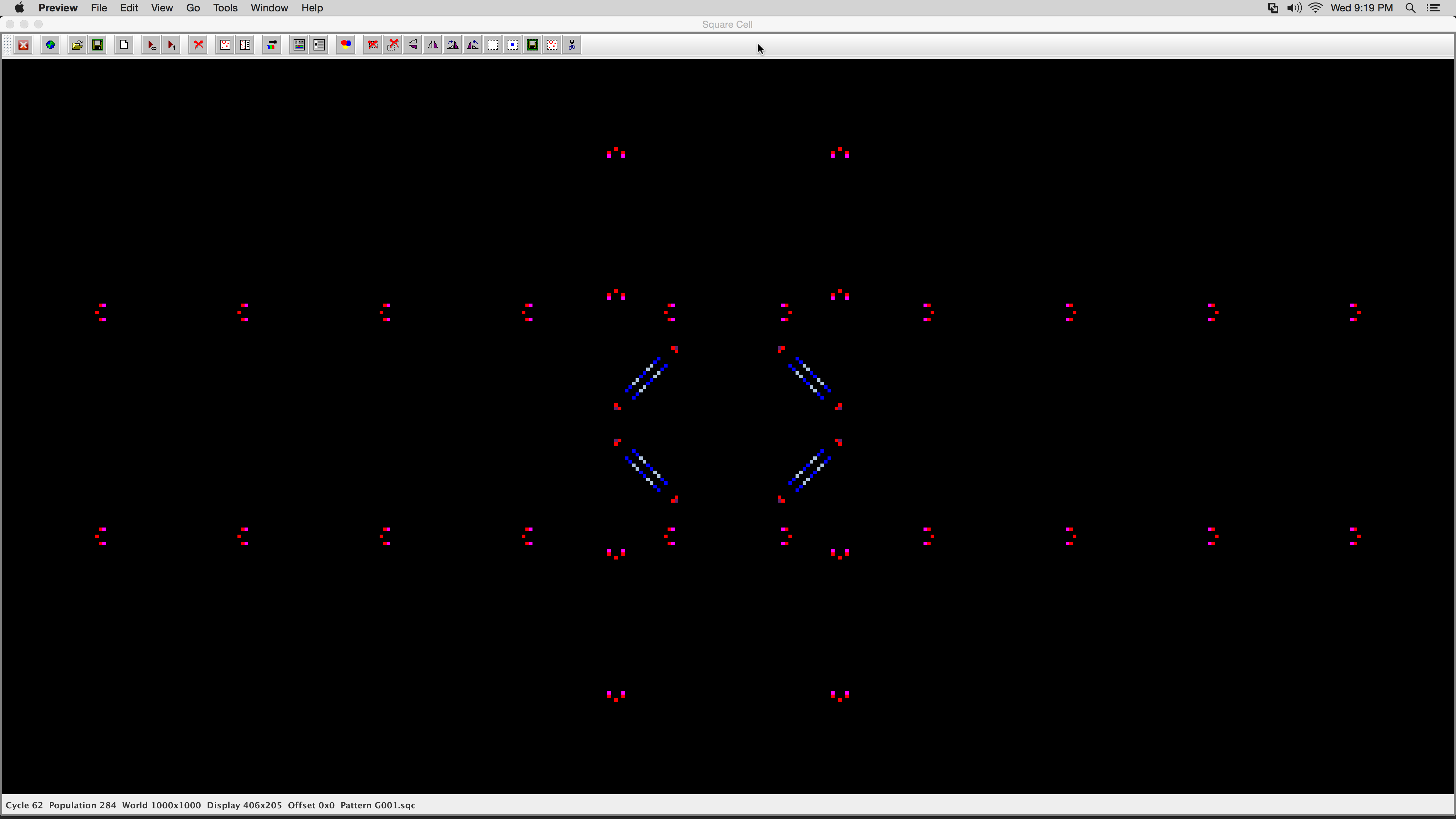
Task: Open a pattern file with folder icon
Action: click(x=77, y=45)
